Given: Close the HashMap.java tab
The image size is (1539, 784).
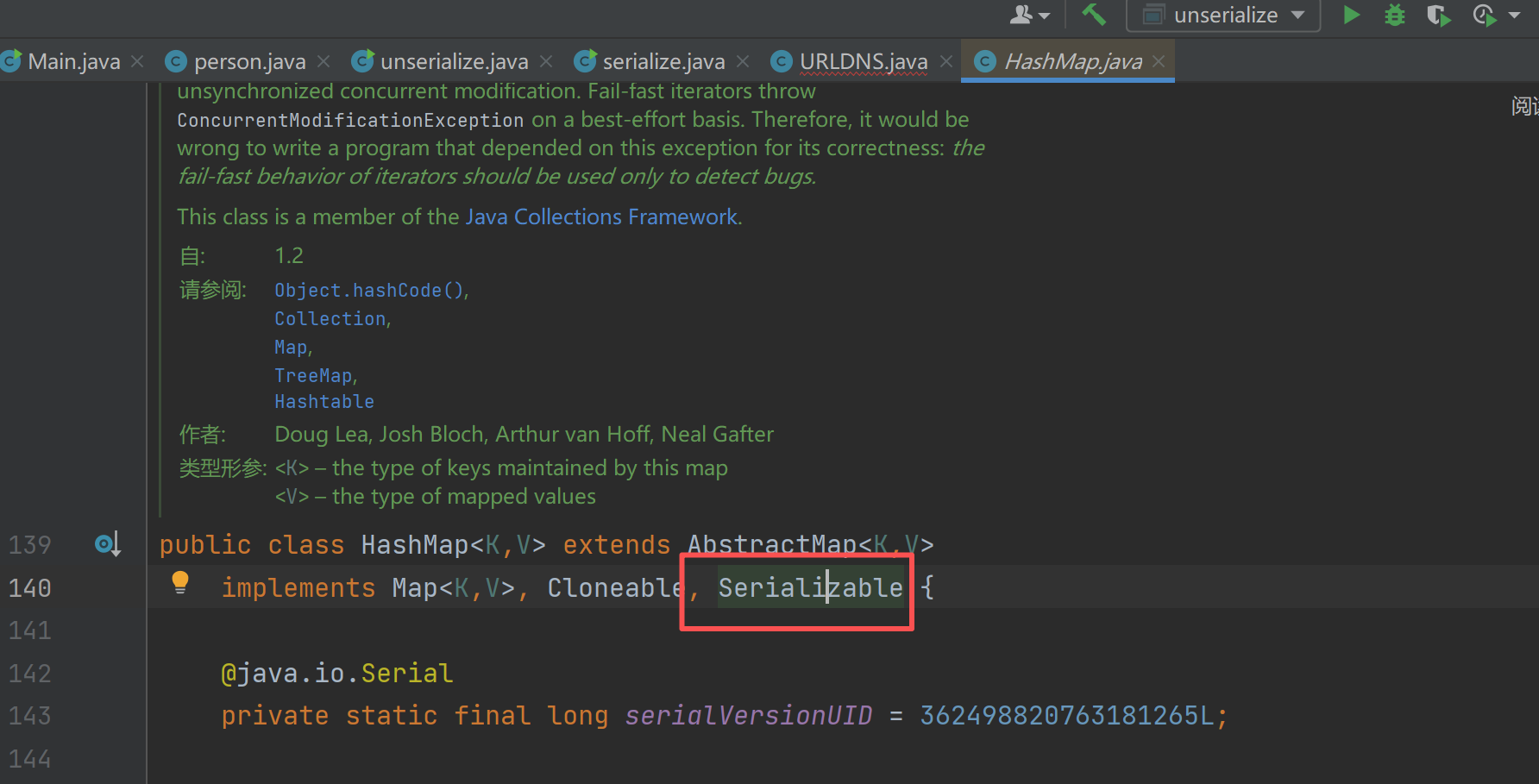Looking at the screenshot, I should point(1159,61).
